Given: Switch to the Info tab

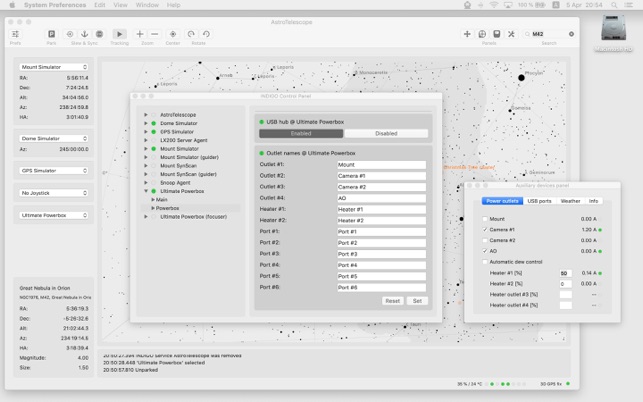Looking at the screenshot, I should (x=593, y=201).
